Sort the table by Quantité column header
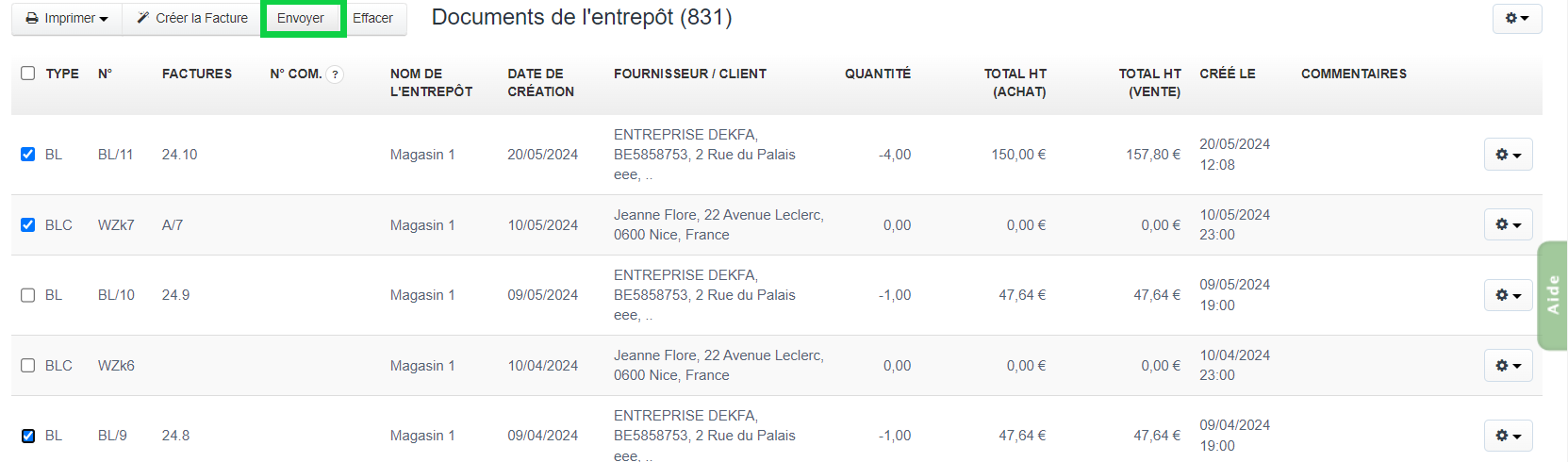 tap(877, 74)
